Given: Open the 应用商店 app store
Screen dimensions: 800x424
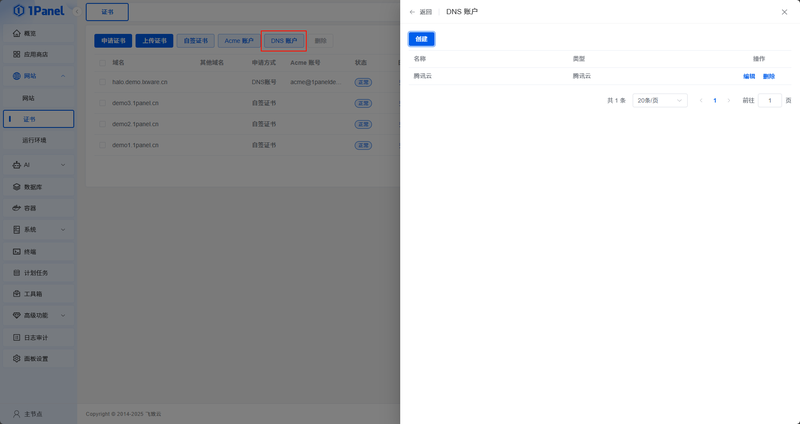Looking at the screenshot, I should click(39, 54).
